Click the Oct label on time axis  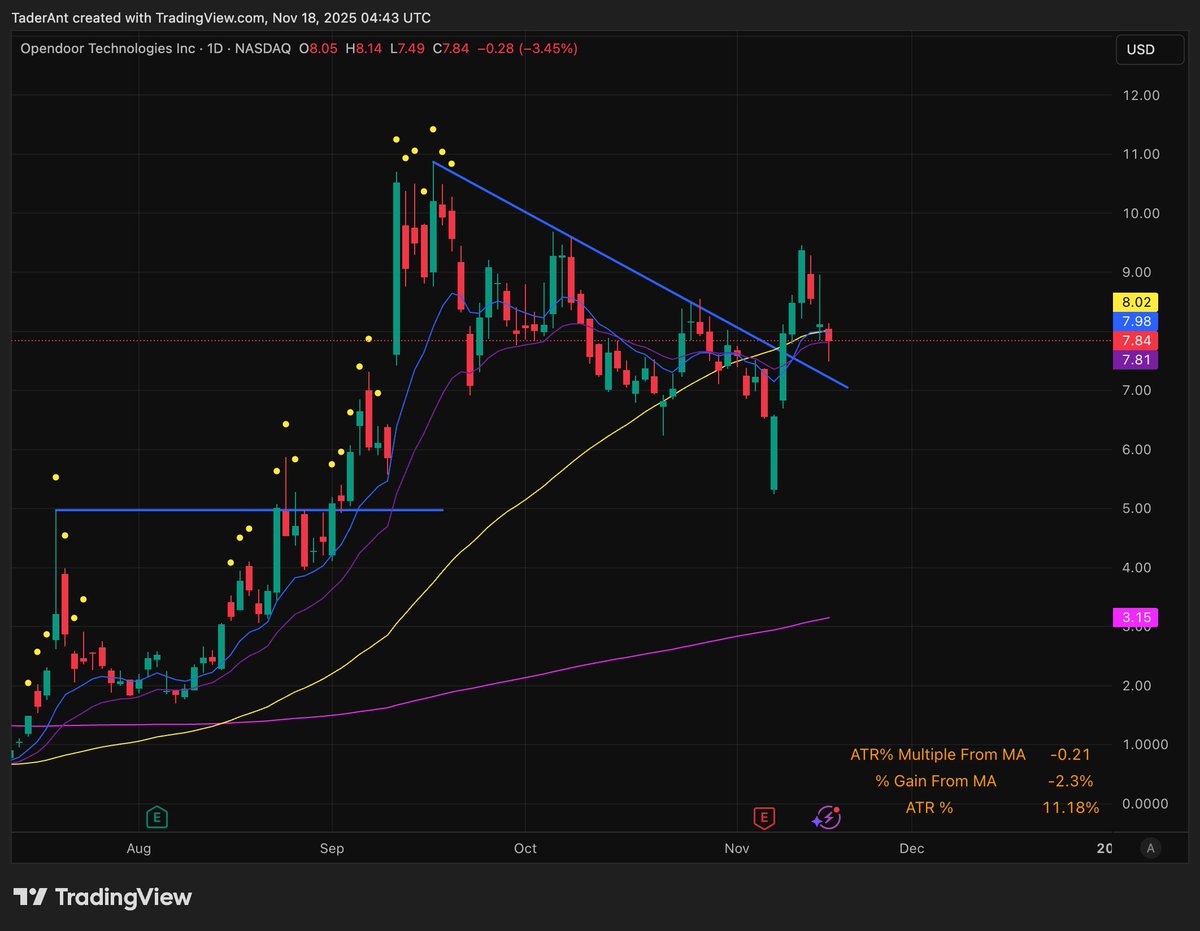[x=525, y=848]
